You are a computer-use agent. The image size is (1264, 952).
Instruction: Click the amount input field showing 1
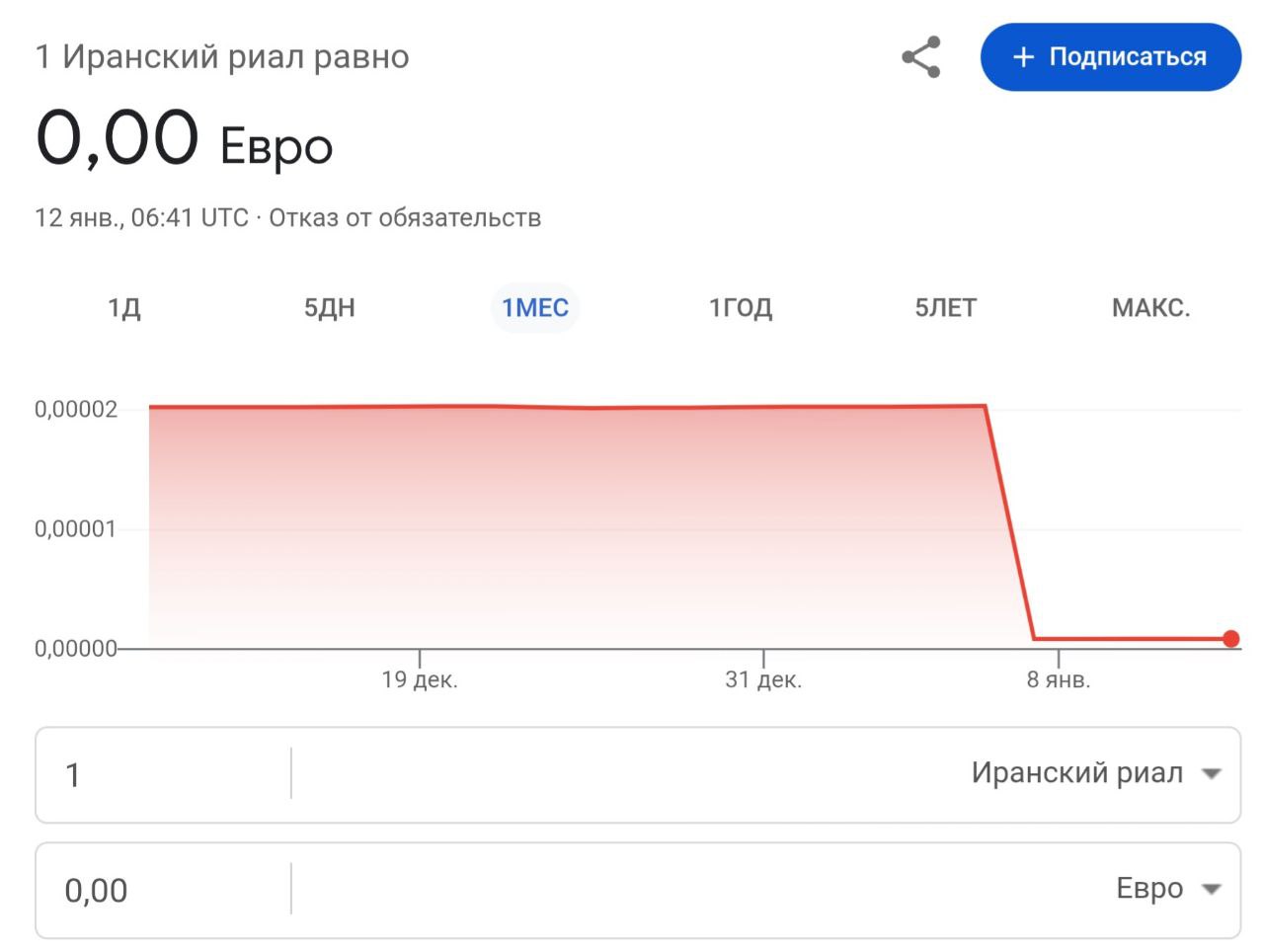tap(148, 775)
